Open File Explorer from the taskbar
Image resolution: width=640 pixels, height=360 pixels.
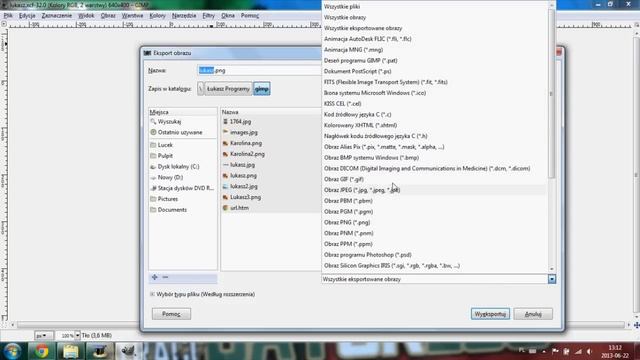point(70,351)
